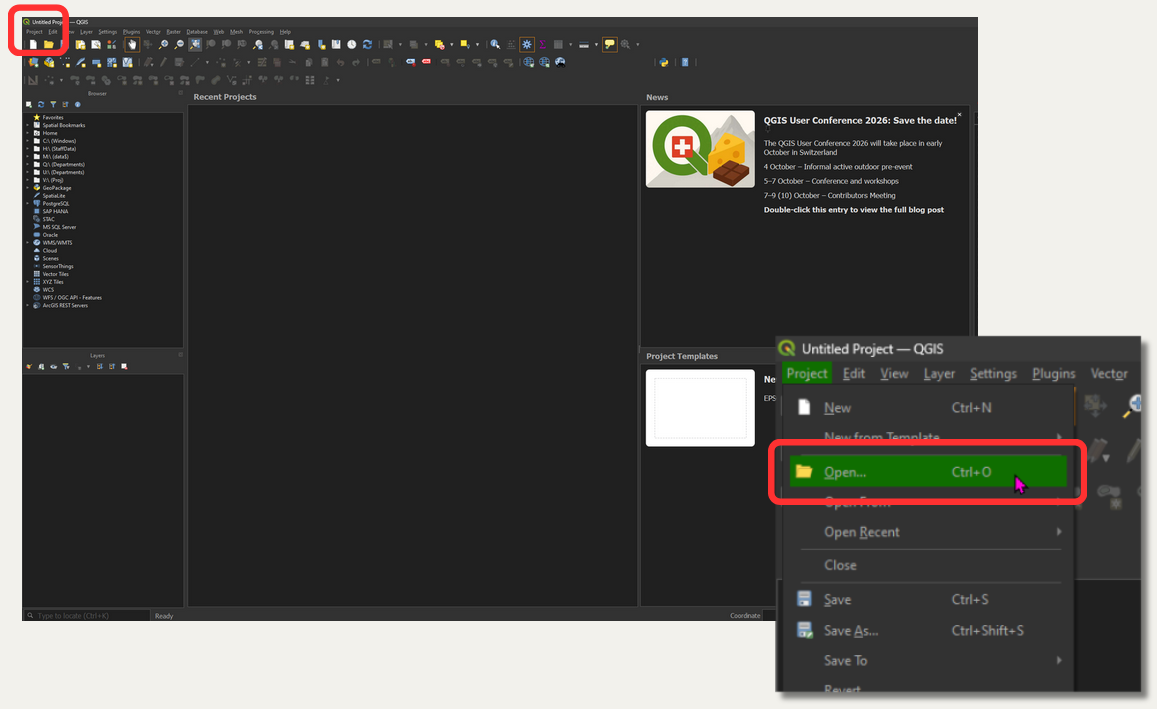Click the blue gear Processing Toolbox icon

(527, 44)
